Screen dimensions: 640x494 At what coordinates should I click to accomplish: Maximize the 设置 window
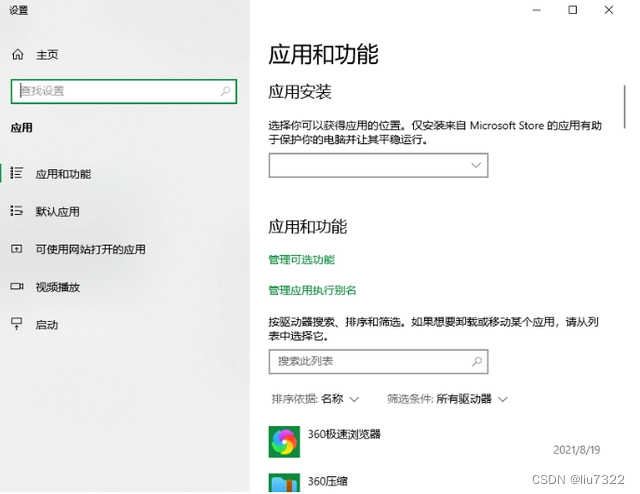point(573,10)
